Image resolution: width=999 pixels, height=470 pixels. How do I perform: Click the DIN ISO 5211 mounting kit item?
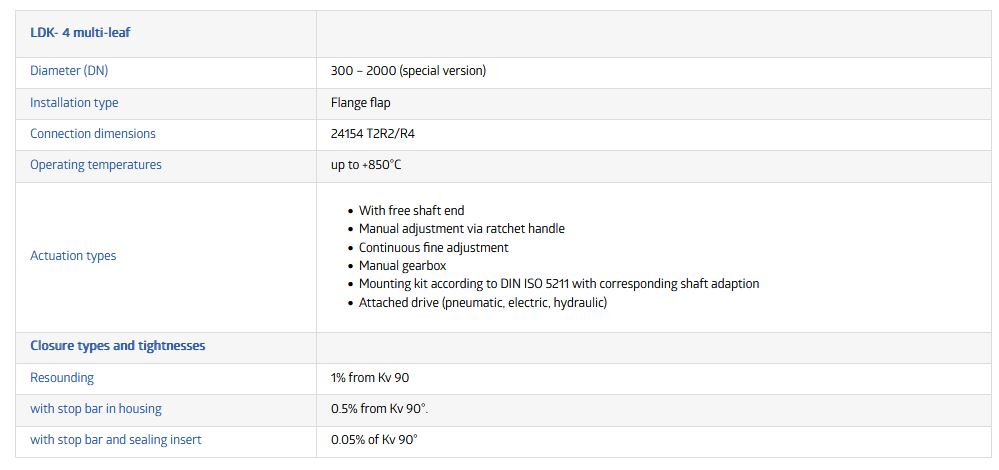pyautogui.click(x=558, y=284)
